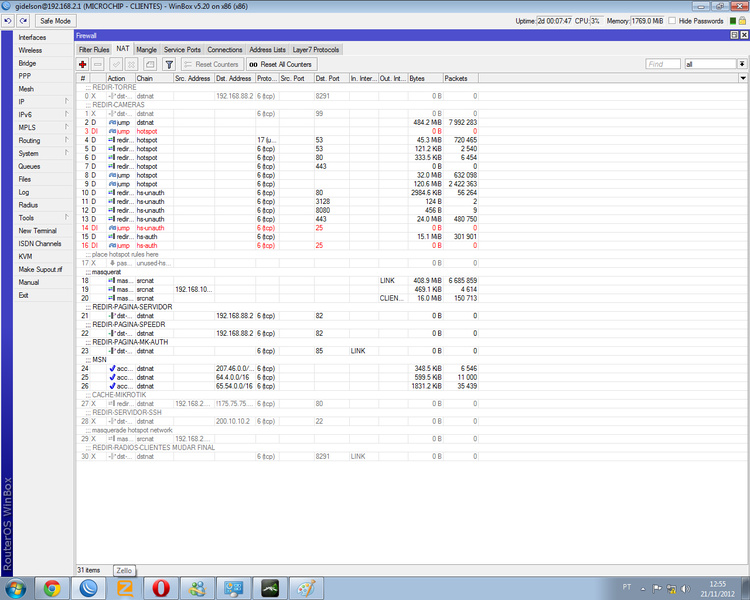The image size is (750, 600).
Task: Switch to the Connections tab
Action: 225,50
